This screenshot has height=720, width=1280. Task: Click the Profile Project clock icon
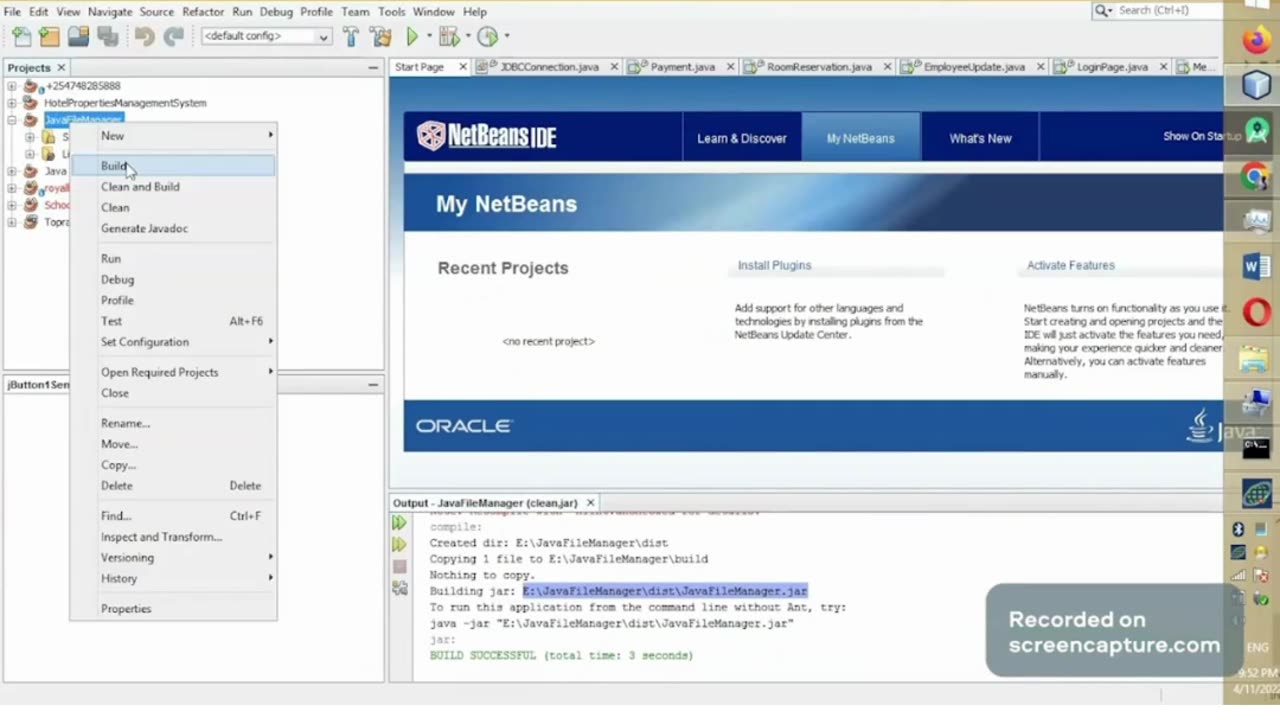[488, 37]
